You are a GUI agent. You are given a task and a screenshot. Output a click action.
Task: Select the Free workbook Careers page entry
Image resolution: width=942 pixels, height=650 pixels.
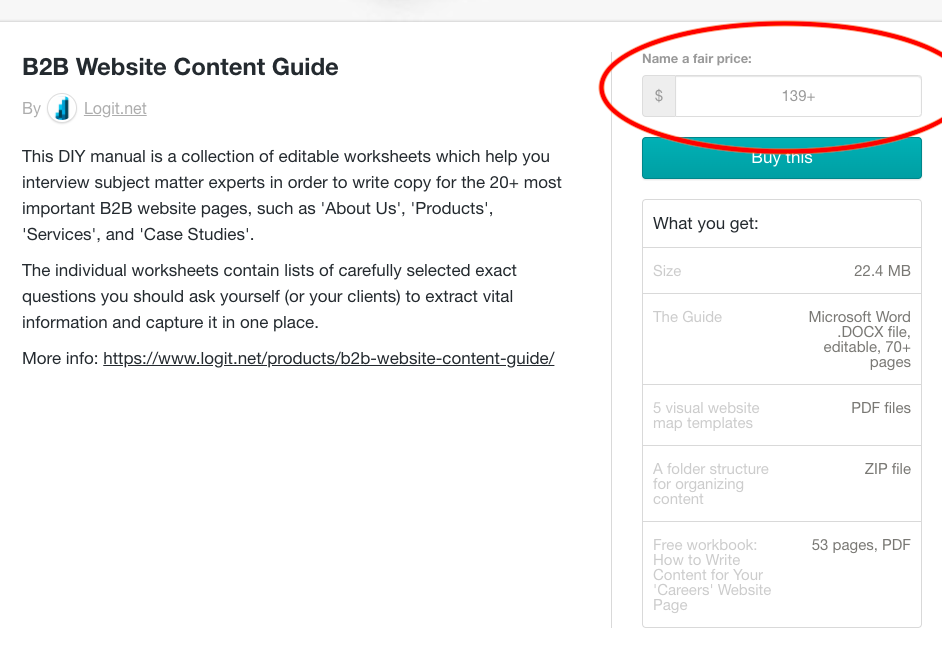pyautogui.click(x=712, y=575)
